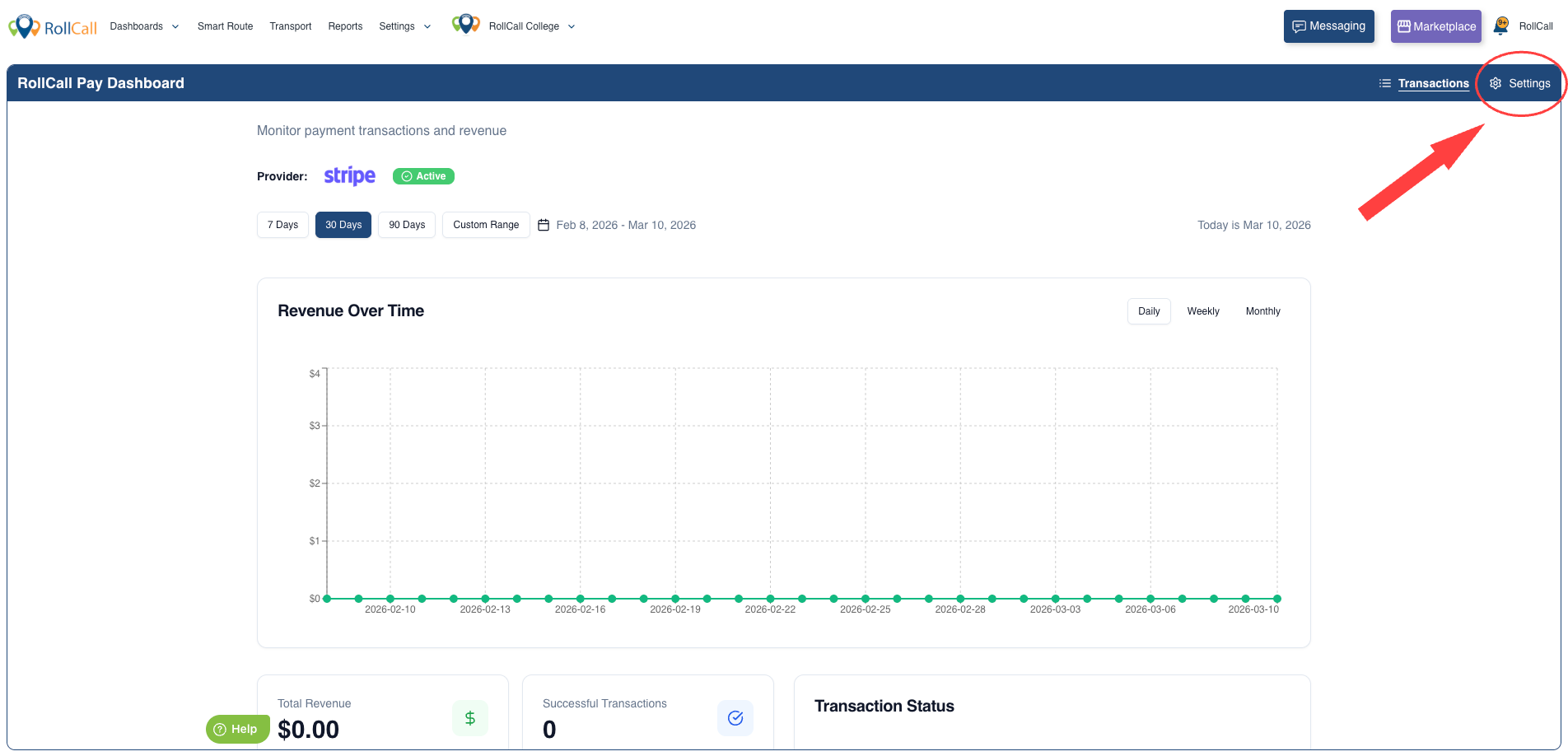Screen dimensions: 1568x756
Task: Expand the Settings dropdown in navbar
Action: (404, 26)
